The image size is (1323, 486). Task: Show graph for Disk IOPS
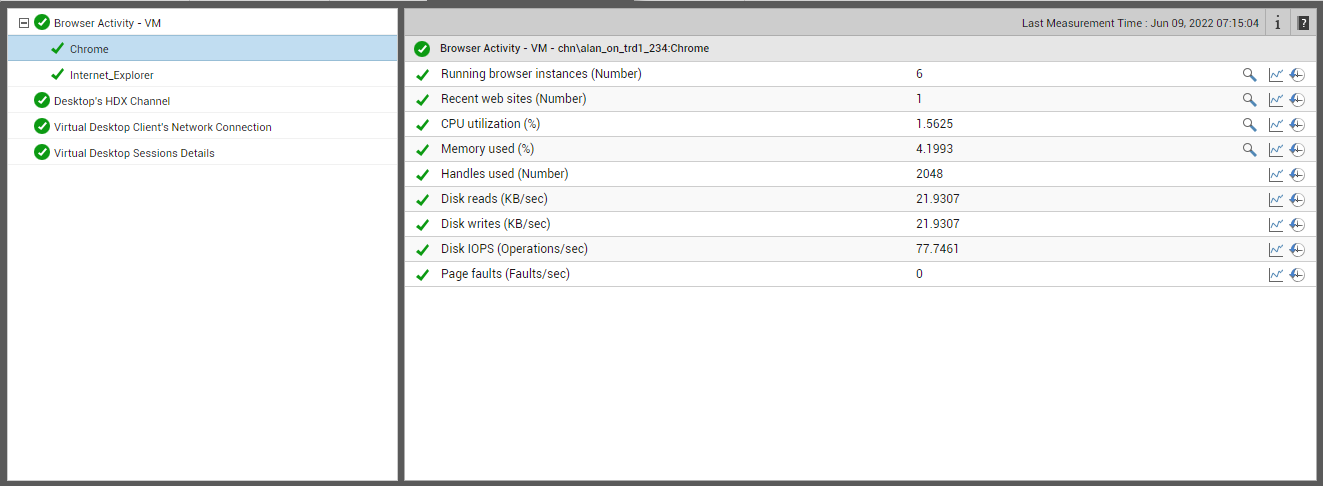1276,249
